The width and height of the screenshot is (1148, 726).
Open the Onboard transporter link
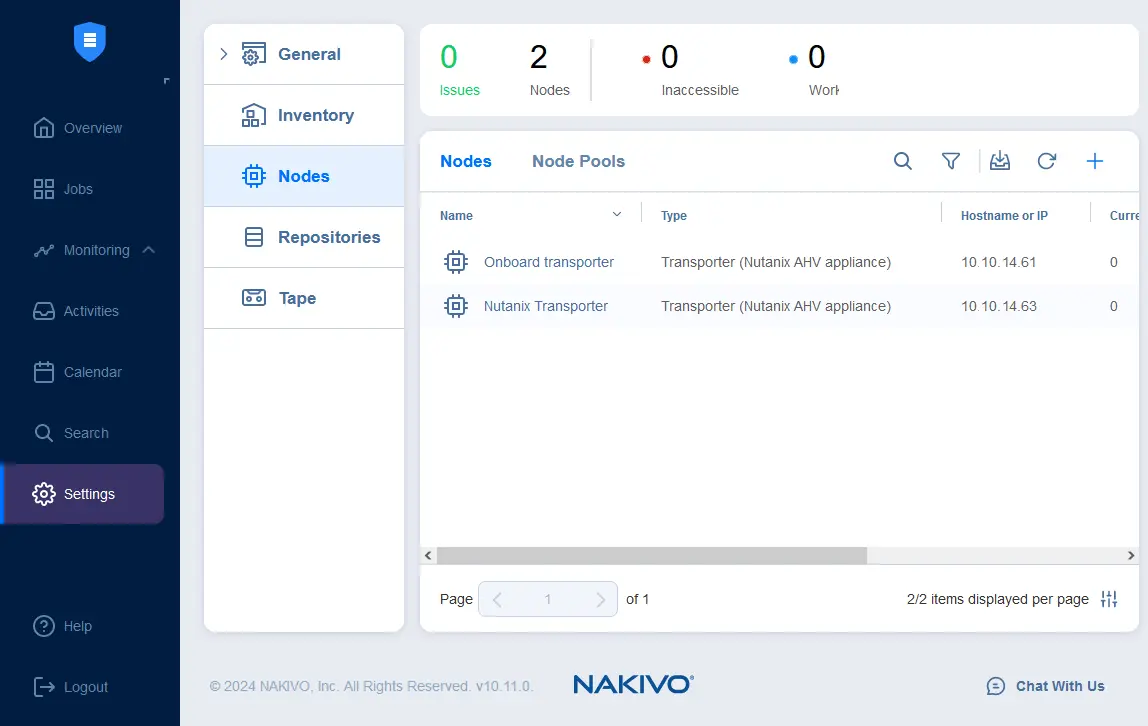(x=549, y=262)
